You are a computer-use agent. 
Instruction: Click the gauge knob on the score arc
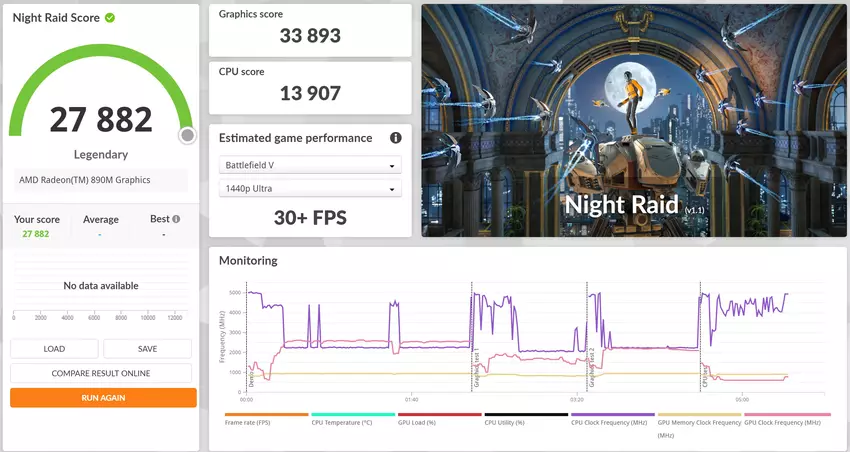coord(187,136)
